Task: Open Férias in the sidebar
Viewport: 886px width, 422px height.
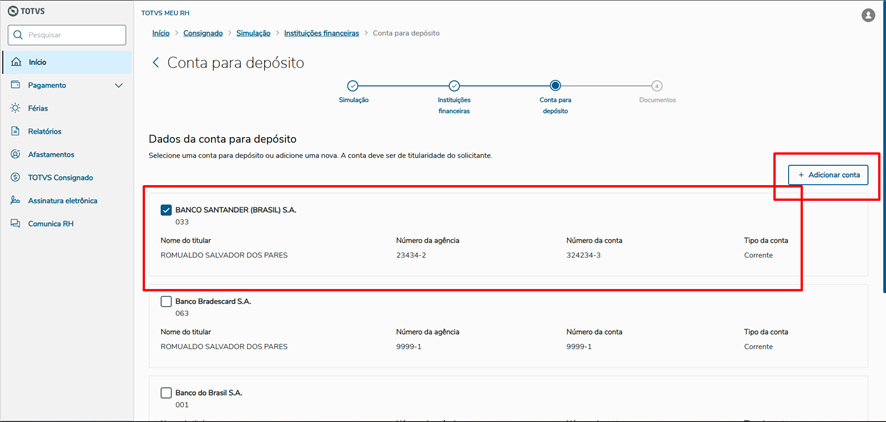Action: click(67, 108)
